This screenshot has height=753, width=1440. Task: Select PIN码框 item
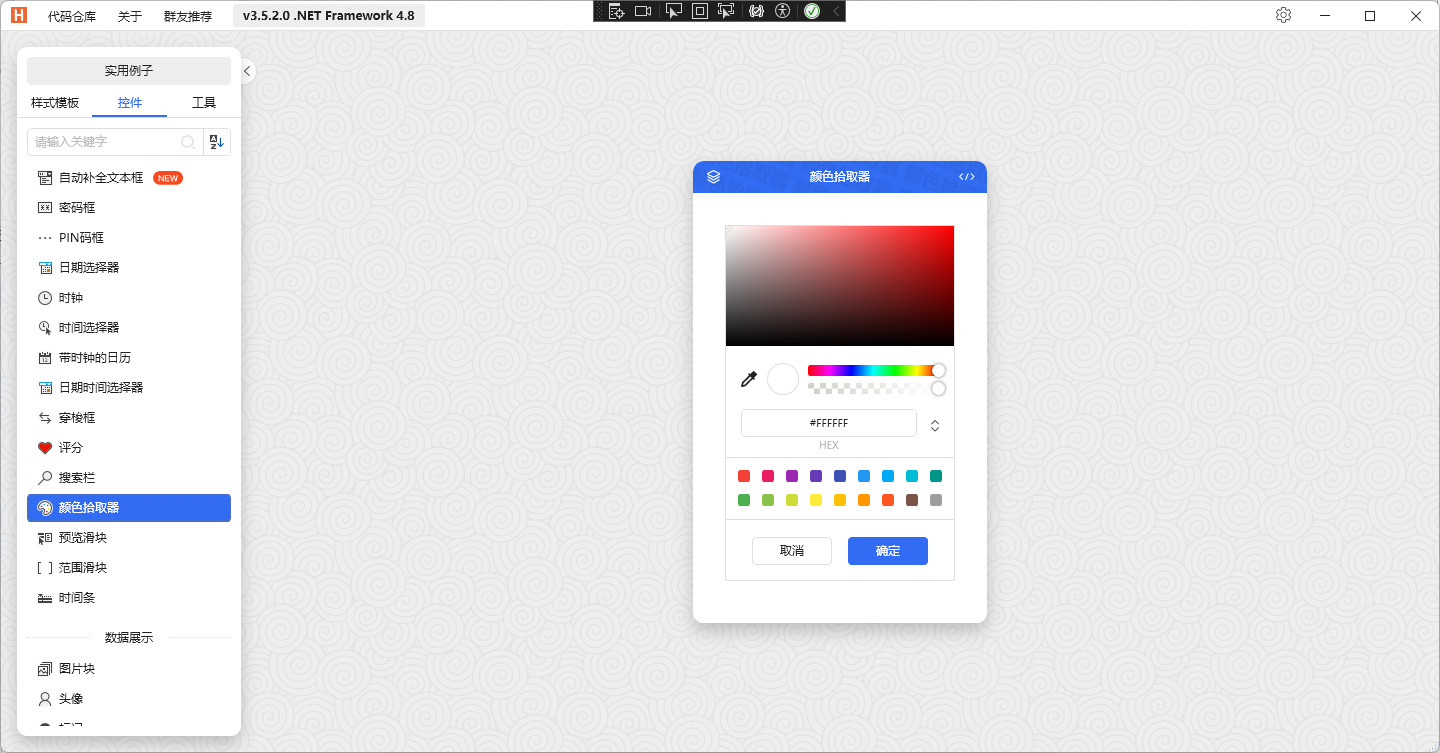pos(129,238)
